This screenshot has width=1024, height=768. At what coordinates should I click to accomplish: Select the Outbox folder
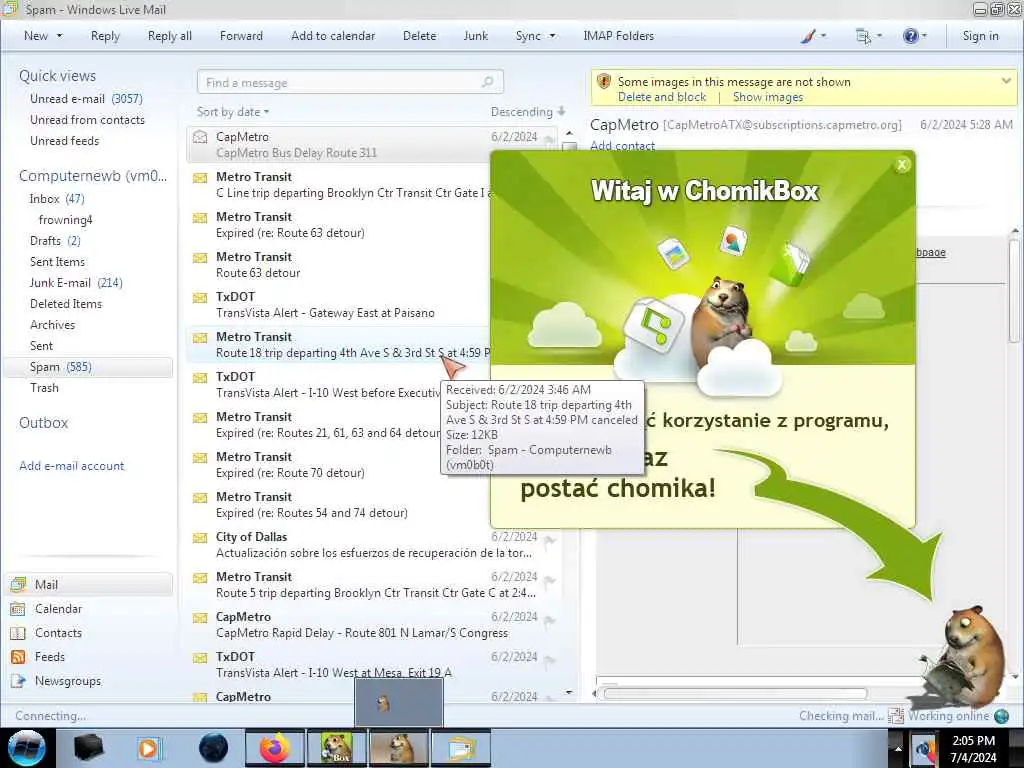coord(44,423)
